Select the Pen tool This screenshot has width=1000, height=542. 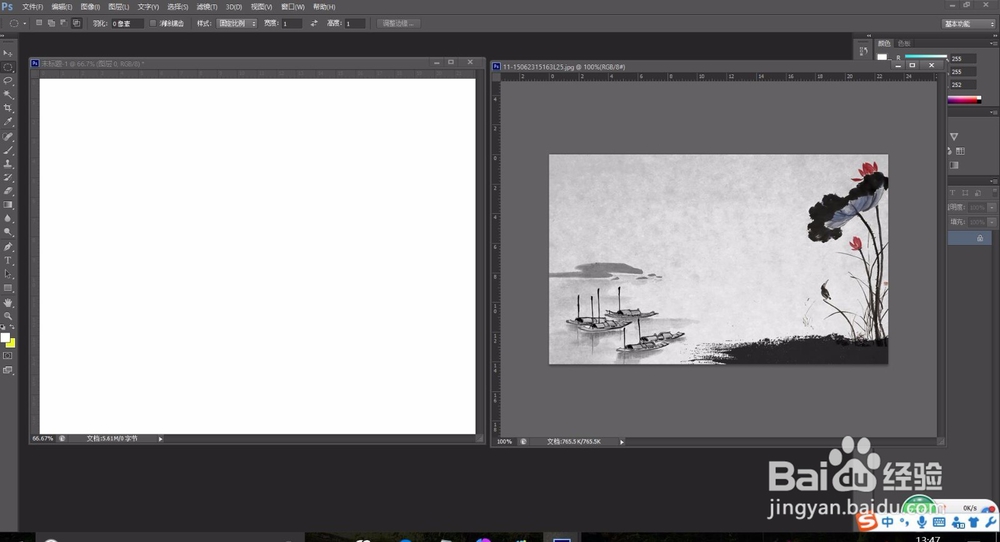pyautogui.click(x=8, y=247)
